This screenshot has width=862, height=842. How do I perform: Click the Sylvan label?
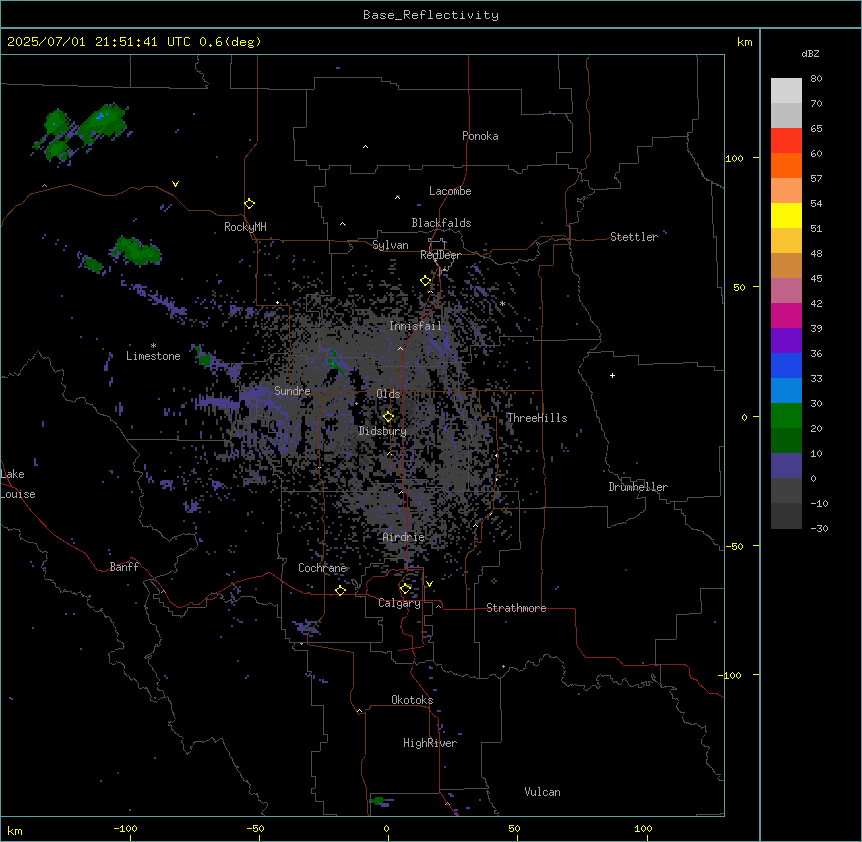(x=390, y=245)
